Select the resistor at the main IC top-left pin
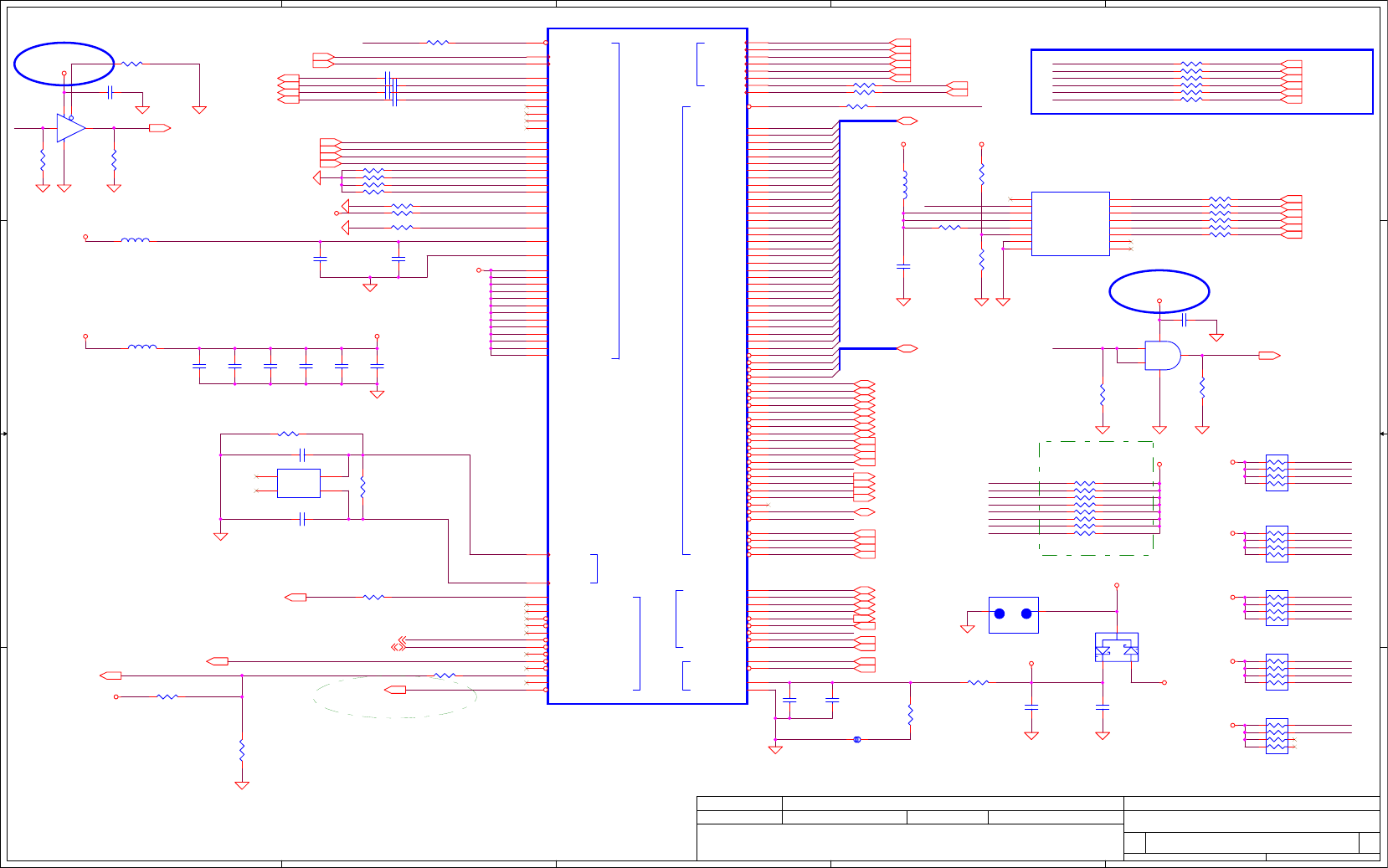Image resolution: width=1388 pixels, height=868 pixels. point(437,42)
